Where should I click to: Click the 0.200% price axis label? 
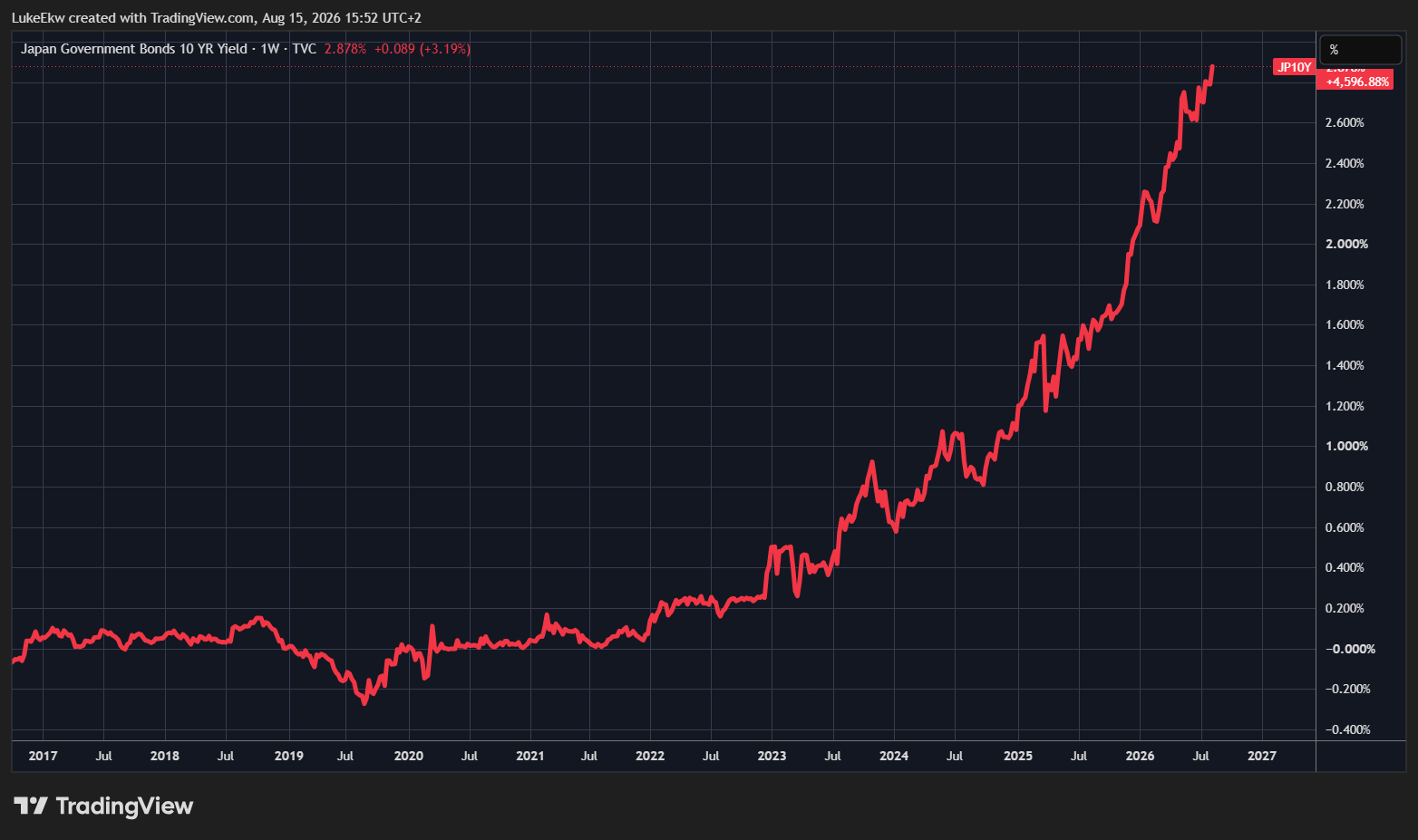click(1345, 608)
